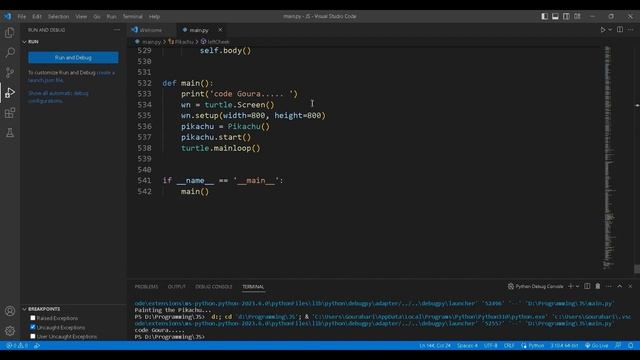Toggle secondary side bar layout icon
Viewport: 640px width, 360px height.
(x=566, y=16)
